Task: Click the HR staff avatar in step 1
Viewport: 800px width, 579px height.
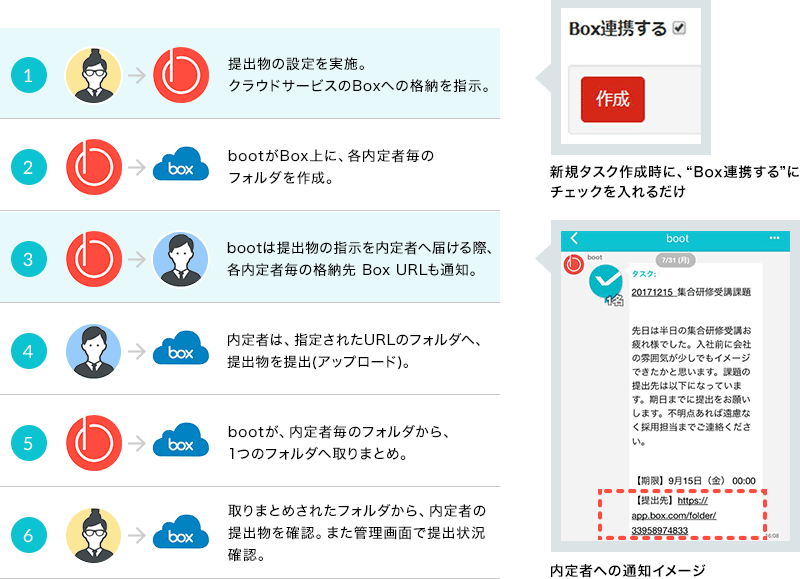Action: tap(93, 74)
